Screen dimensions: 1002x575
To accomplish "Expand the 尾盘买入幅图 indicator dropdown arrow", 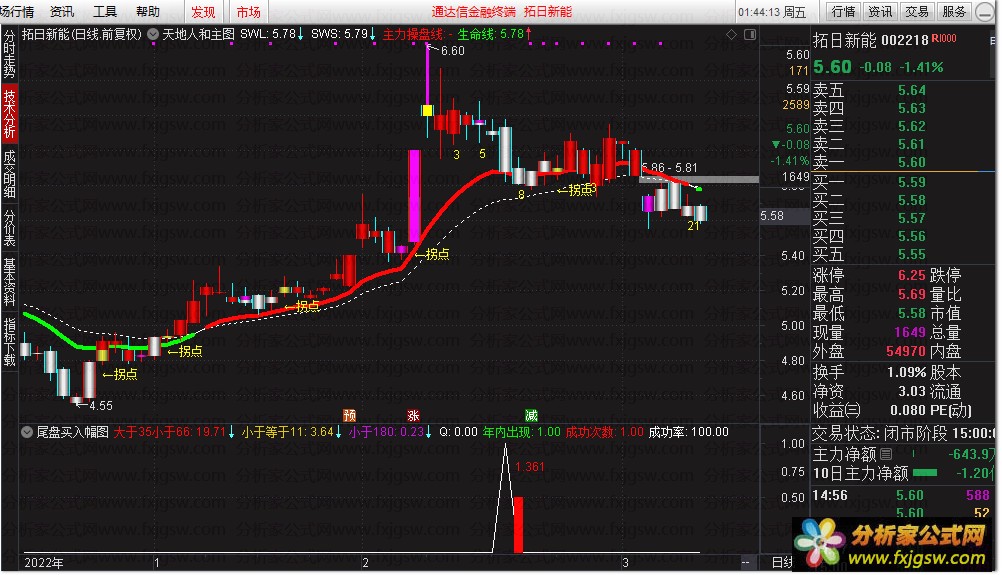I will [x=27, y=433].
